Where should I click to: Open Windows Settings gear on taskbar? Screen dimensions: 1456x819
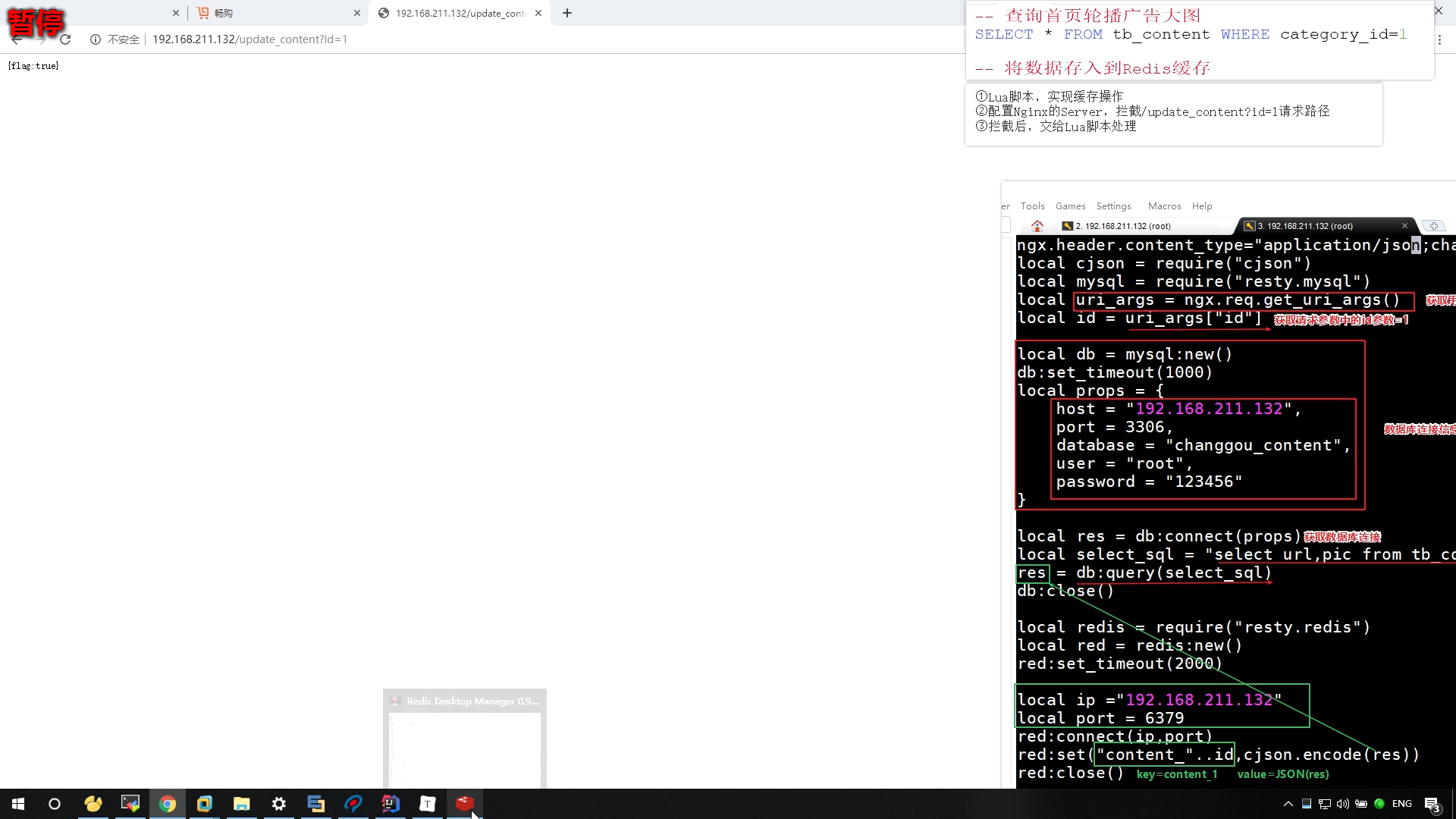(x=279, y=804)
